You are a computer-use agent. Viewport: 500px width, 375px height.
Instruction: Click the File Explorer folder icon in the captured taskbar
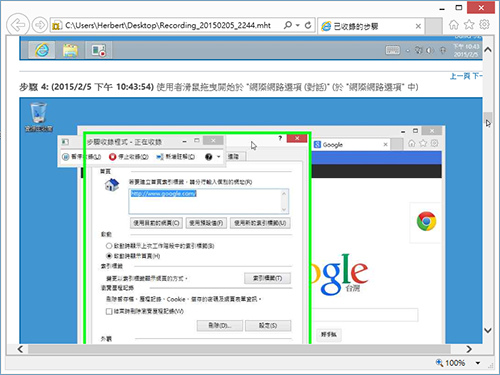coord(70,50)
